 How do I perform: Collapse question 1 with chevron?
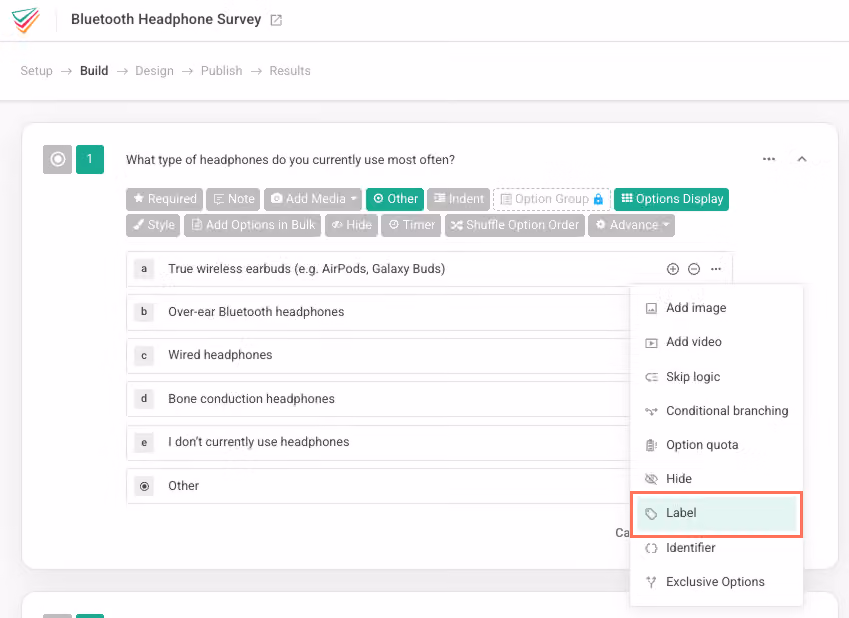[802, 159]
